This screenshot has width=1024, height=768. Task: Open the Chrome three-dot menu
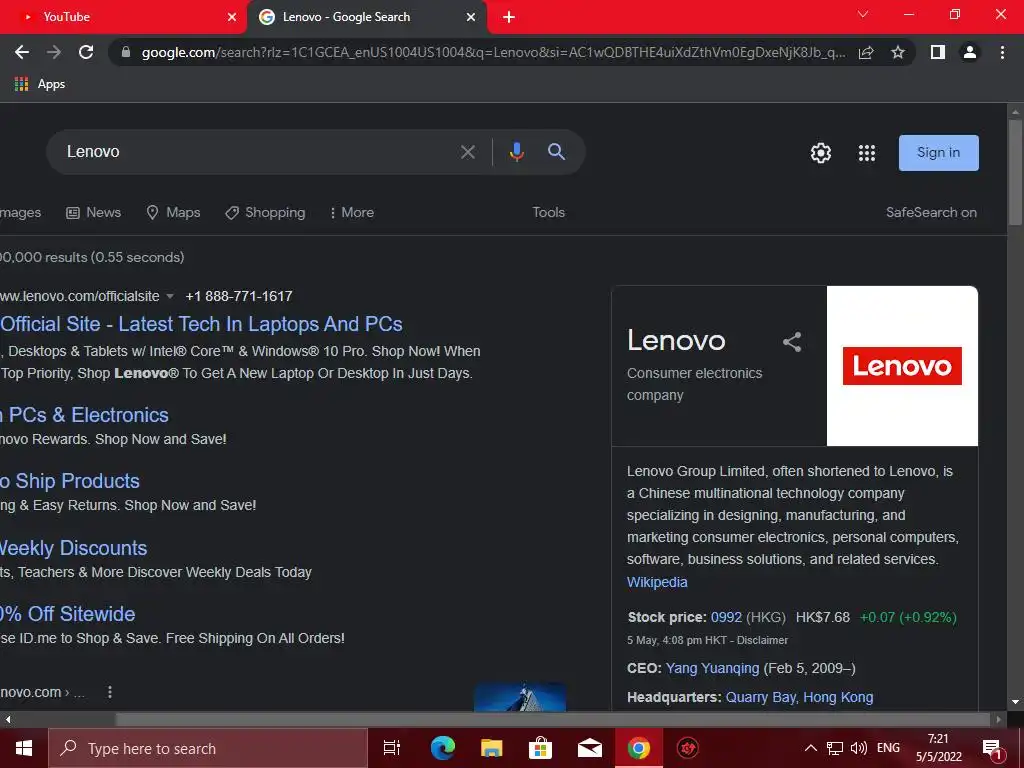pos(1002,52)
